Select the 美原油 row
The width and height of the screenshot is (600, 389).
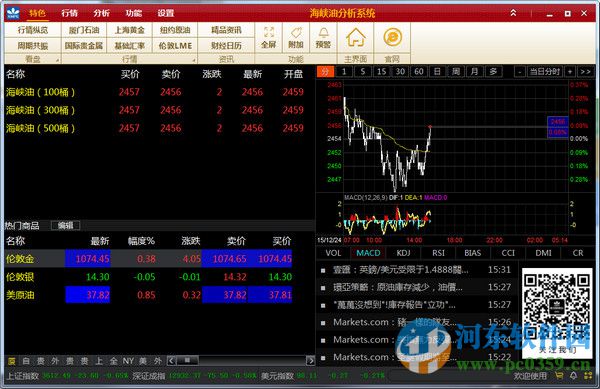[159, 295]
